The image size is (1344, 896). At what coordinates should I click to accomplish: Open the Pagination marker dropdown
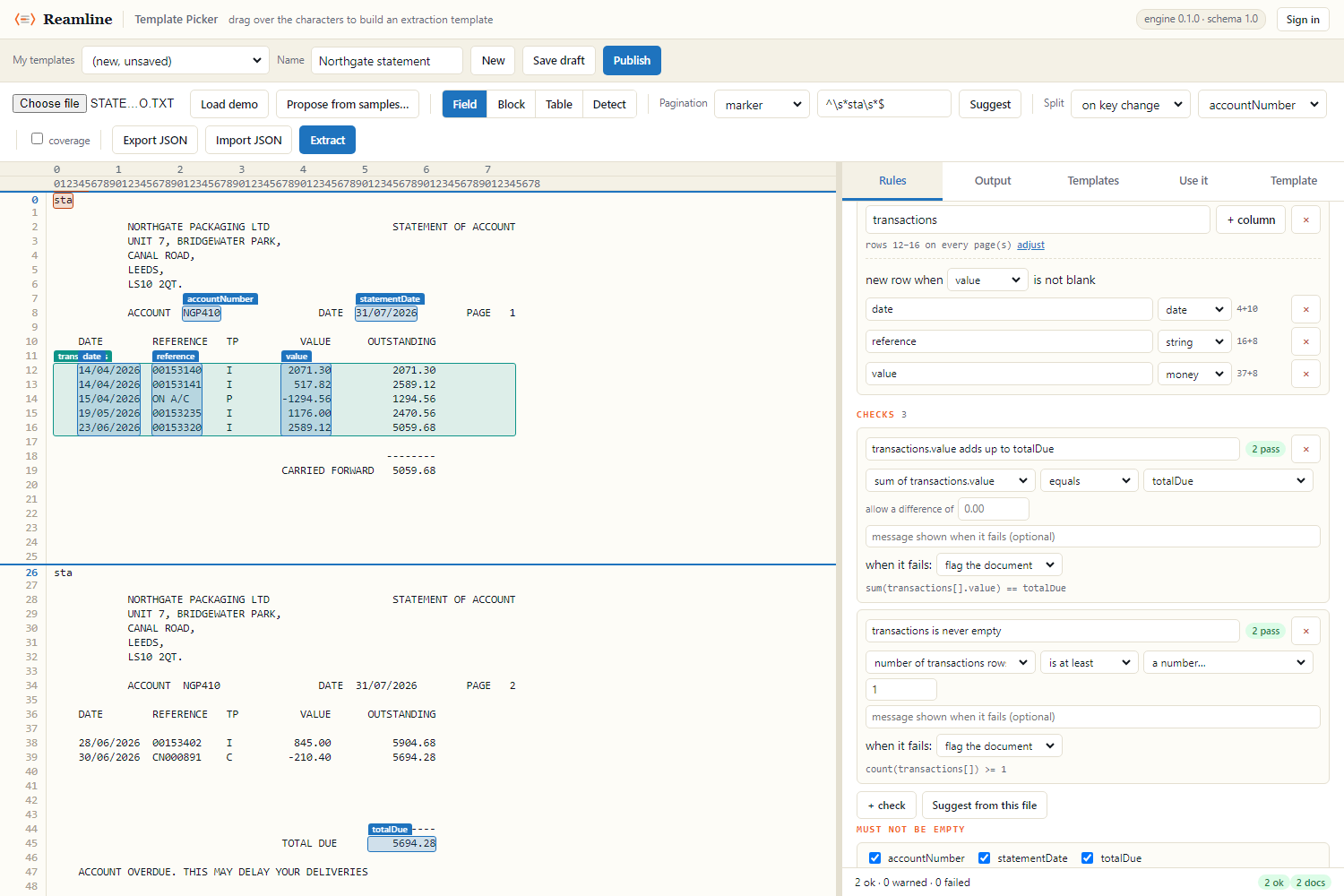tap(762, 104)
